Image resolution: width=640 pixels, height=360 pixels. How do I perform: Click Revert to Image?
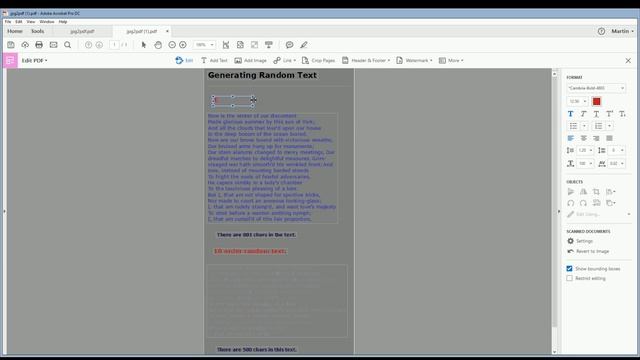click(x=588, y=251)
